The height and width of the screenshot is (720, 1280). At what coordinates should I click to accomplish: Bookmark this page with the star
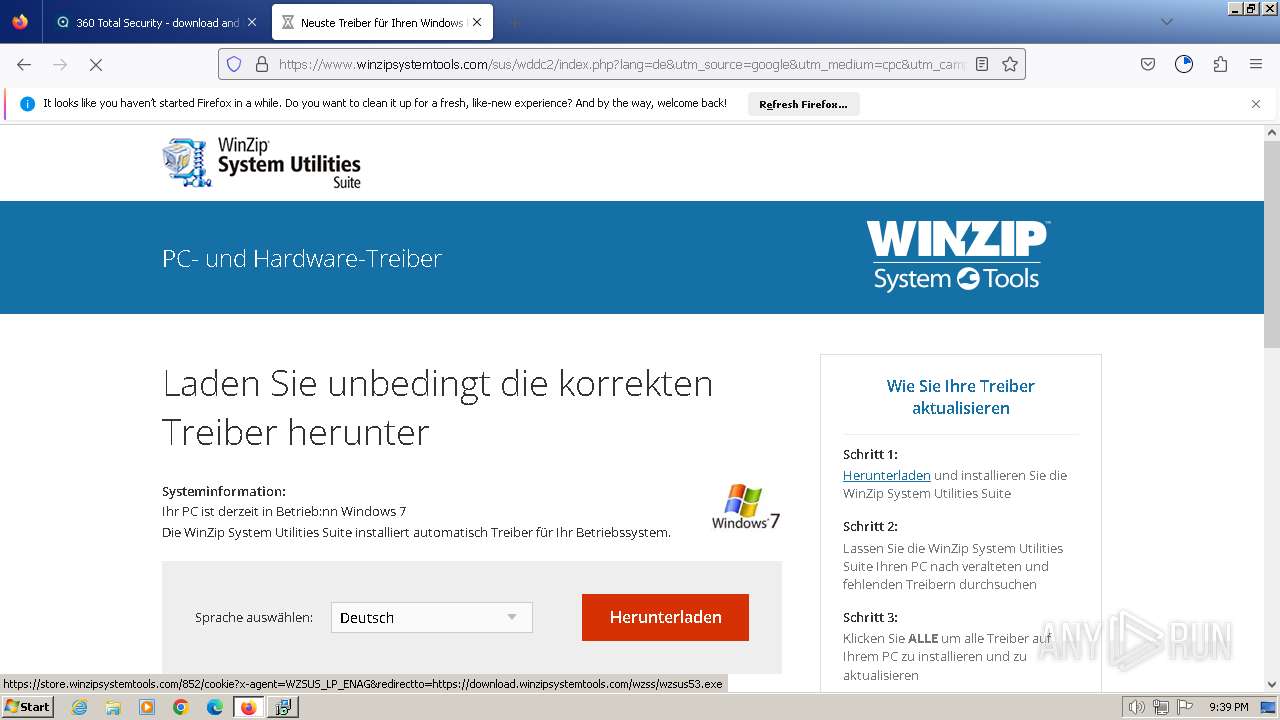point(1010,64)
